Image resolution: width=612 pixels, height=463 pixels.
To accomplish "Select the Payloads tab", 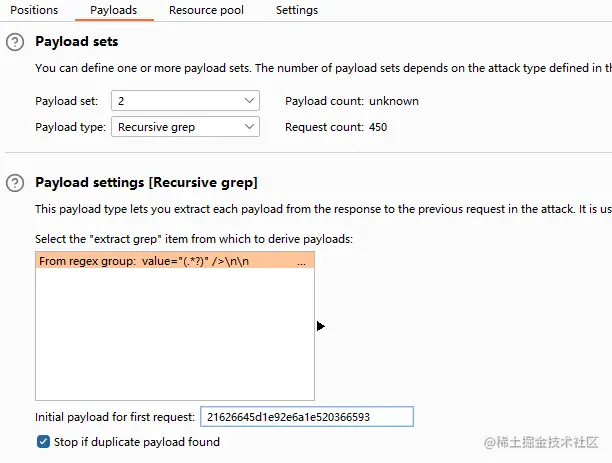I will coord(114,10).
